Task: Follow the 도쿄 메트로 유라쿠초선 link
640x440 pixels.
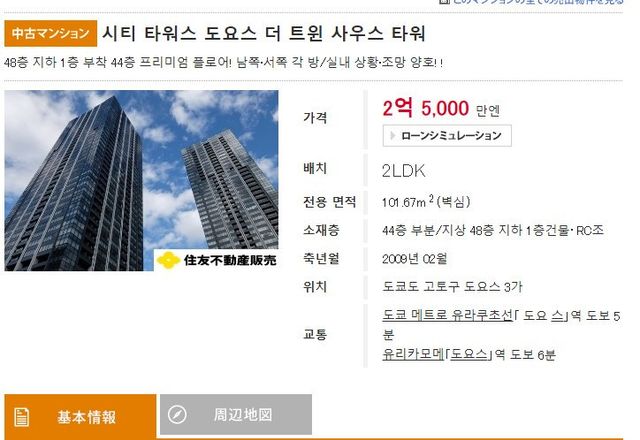Action: tap(447, 315)
